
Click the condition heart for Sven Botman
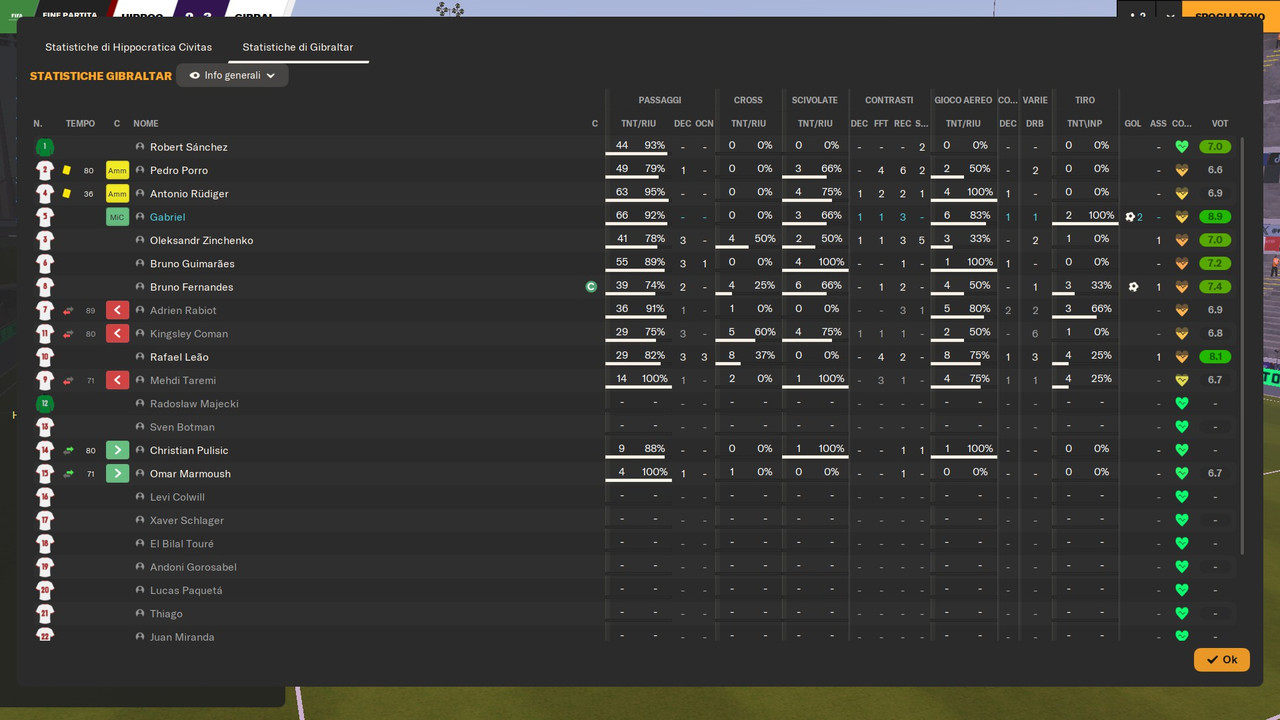pos(1181,427)
